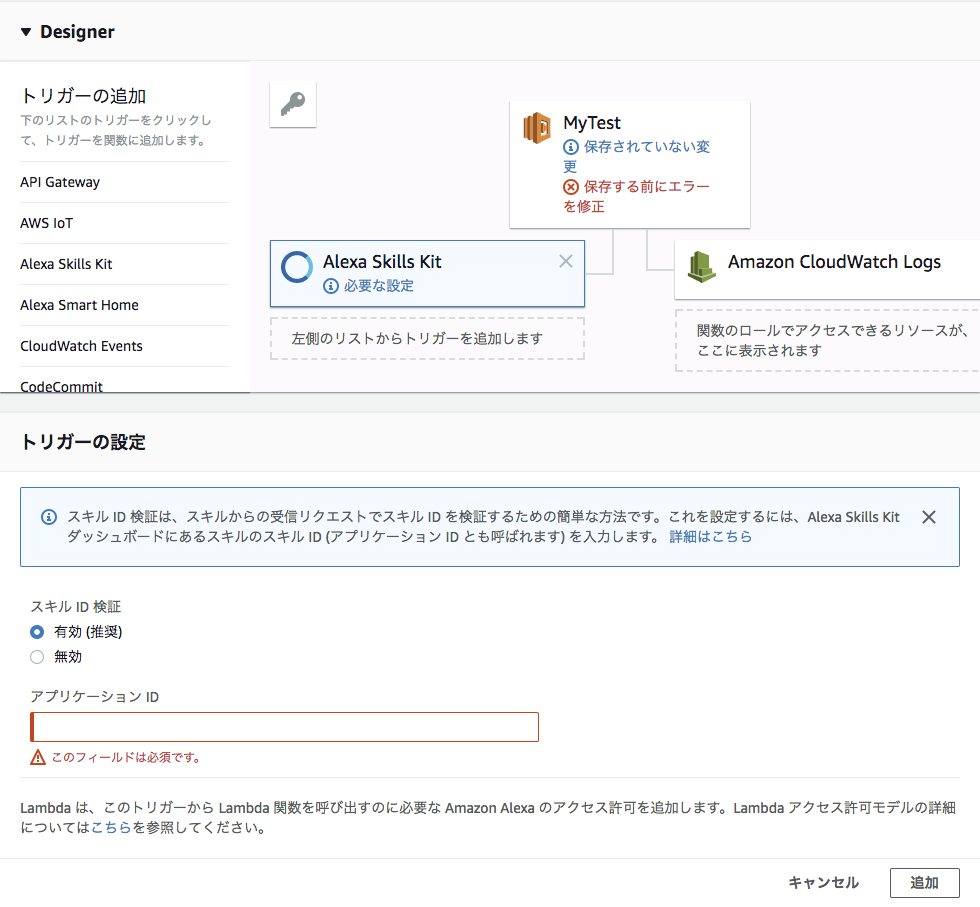The height and width of the screenshot is (907, 980).
Task: Click the Alexa Skills Kit ring icon
Action: pyautogui.click(x=297, y=268)
